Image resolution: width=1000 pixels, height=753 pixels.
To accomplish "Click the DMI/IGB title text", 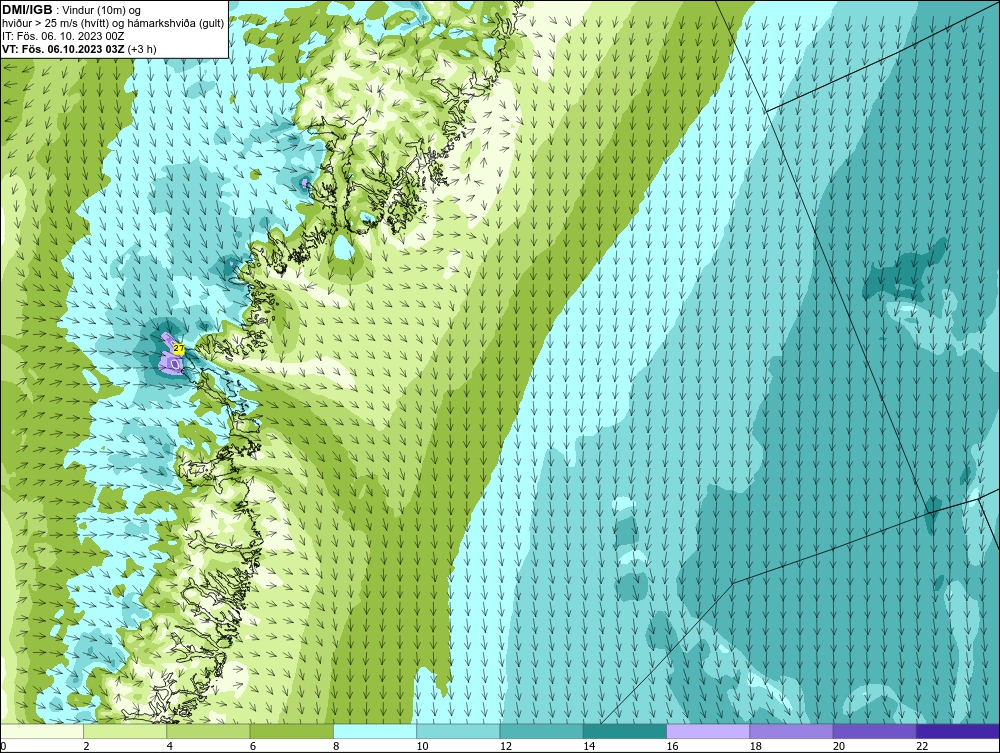I will (27, 10).
